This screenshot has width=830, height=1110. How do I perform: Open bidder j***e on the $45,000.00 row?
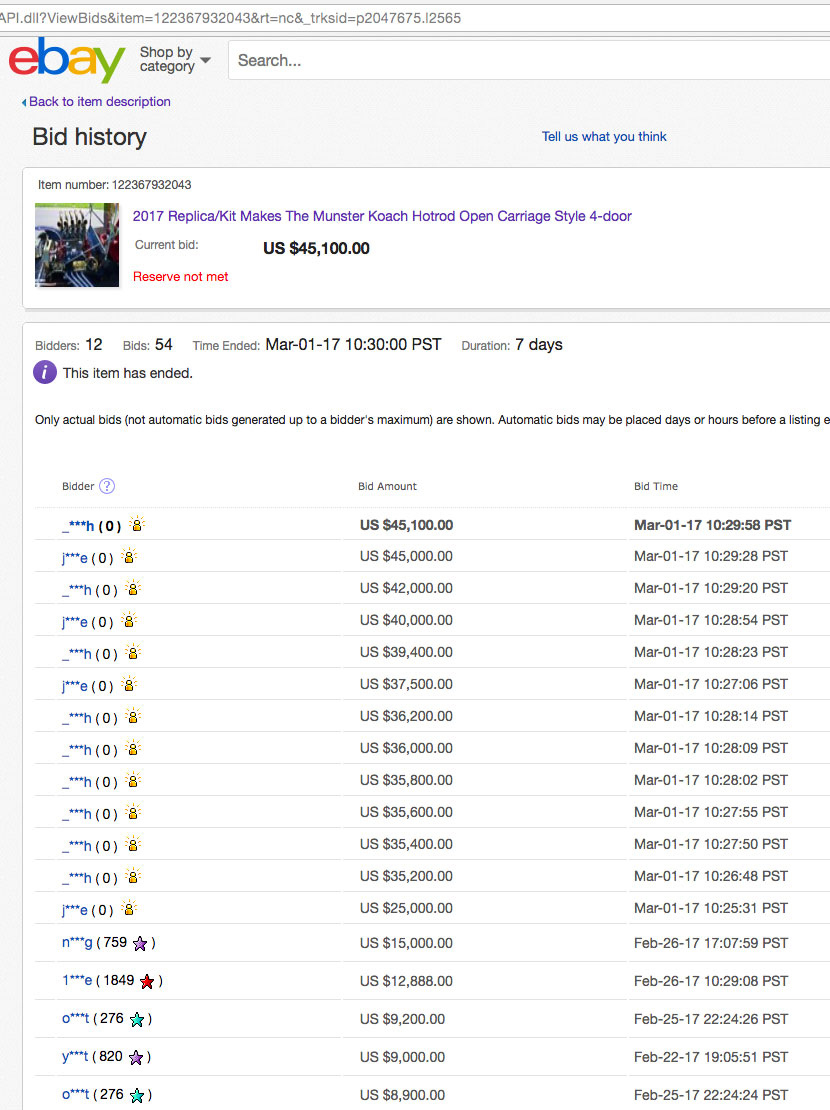(74, 558)
